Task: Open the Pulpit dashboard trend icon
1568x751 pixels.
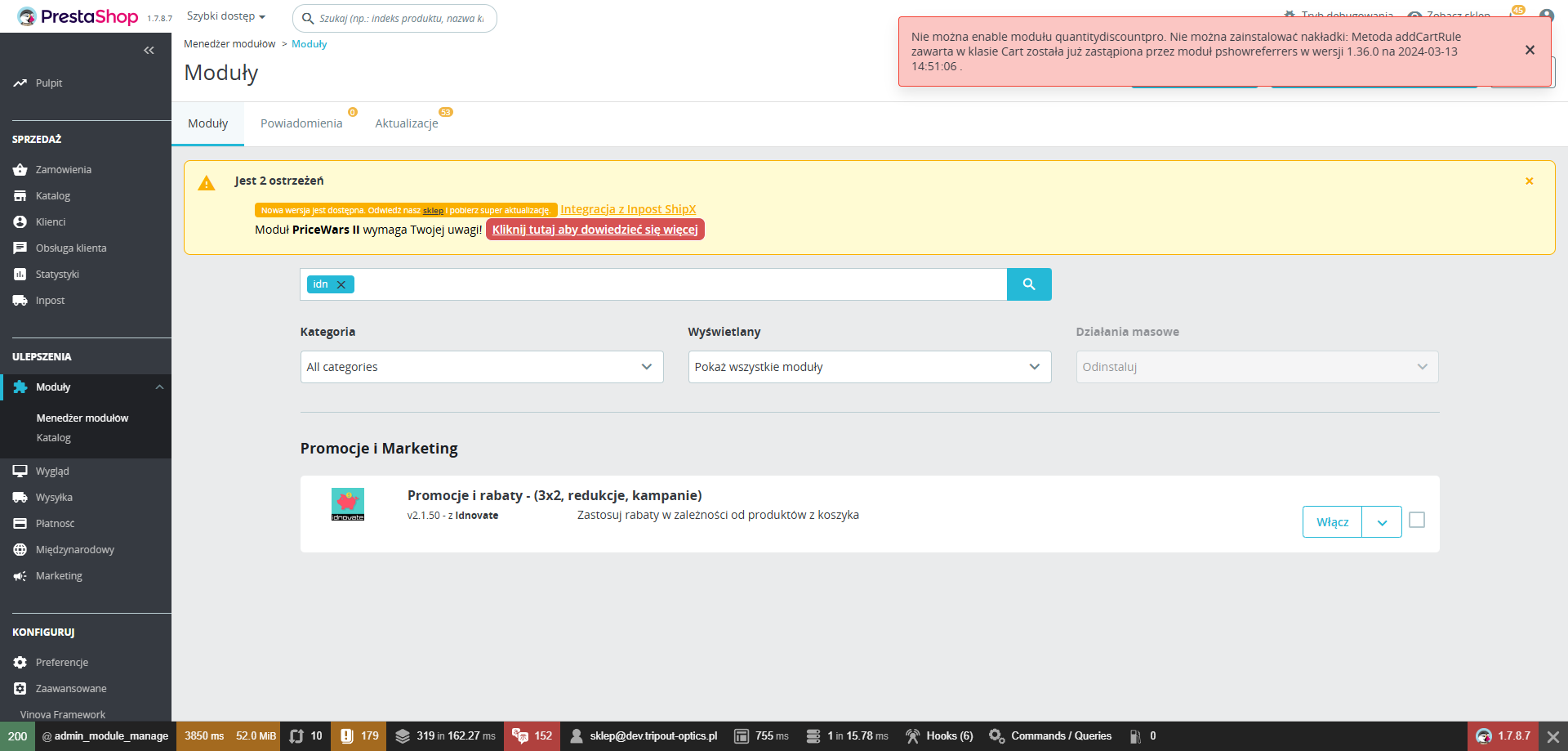Action: (20, 83)
